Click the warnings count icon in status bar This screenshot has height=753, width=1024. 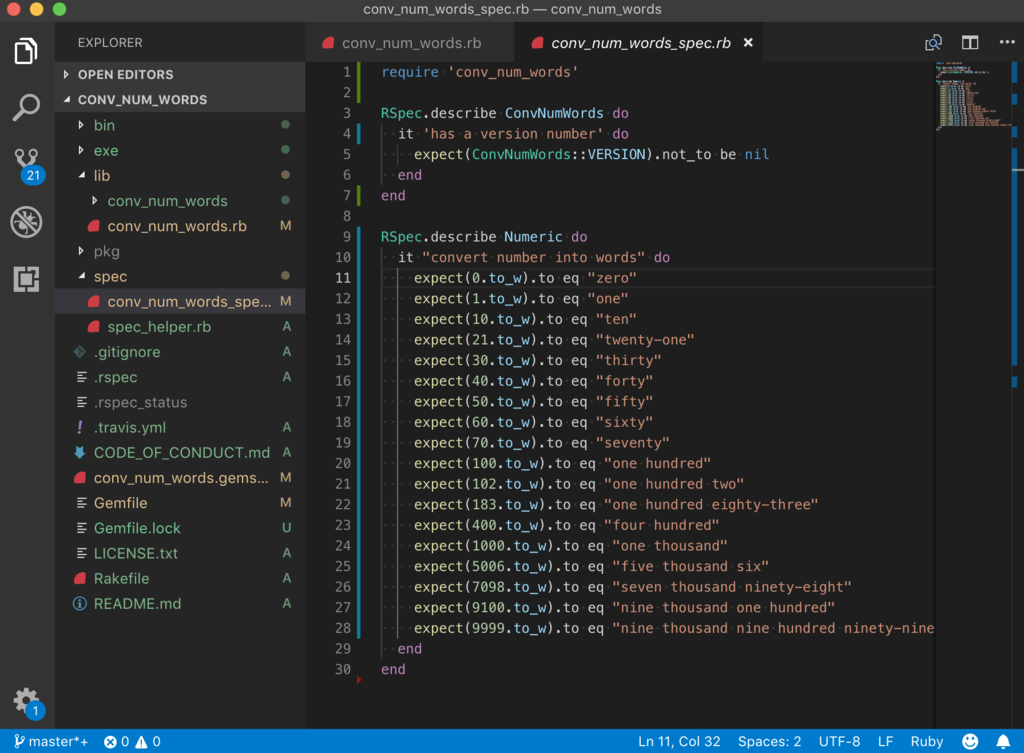[x=141, y=742]
